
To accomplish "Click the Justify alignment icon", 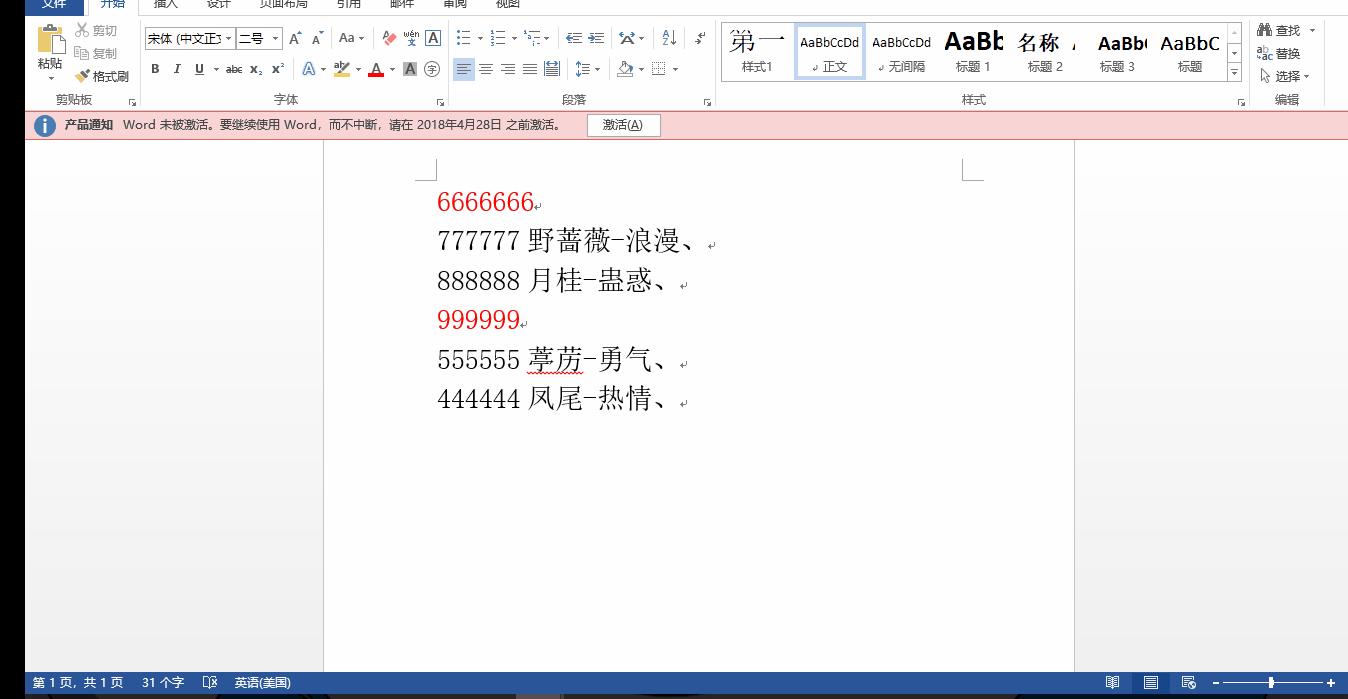I will (529, 69).
